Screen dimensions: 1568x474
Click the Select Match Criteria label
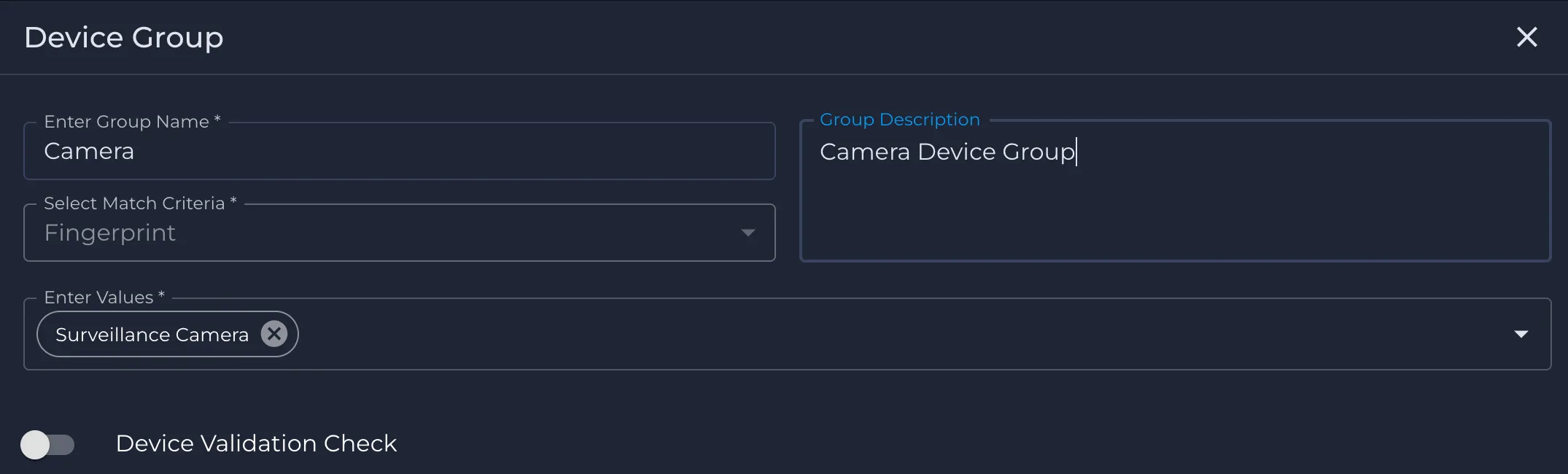coord(140,203)
